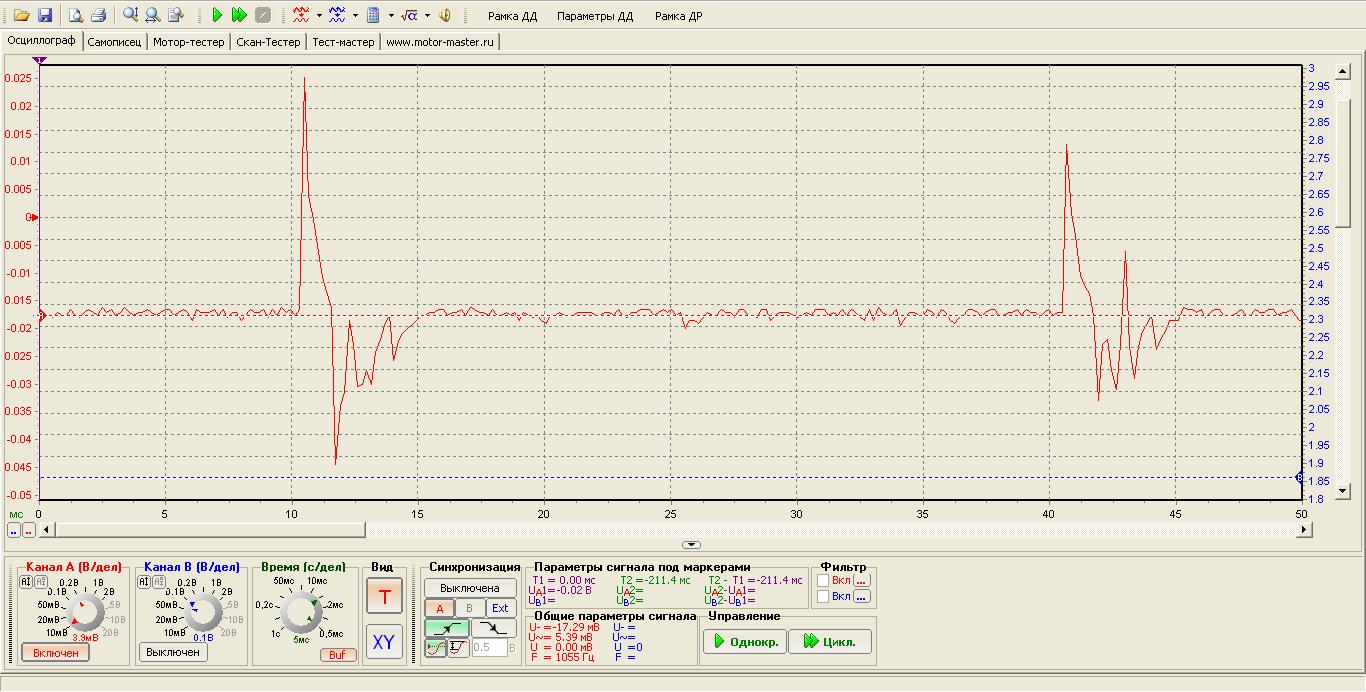Toggle the speaker sound icon
The height and width of the screenshot is (692, 1366).
[x=445, y=15]
